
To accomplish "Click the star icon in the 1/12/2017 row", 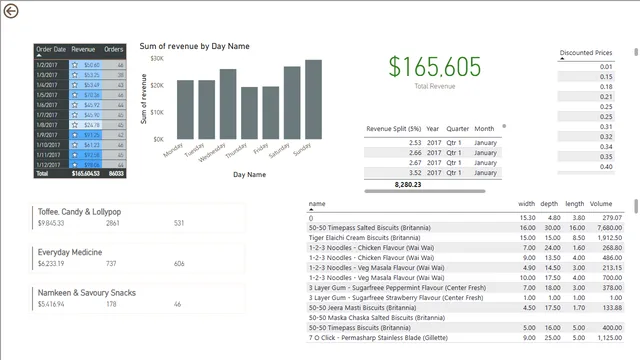I will (75, 164).
